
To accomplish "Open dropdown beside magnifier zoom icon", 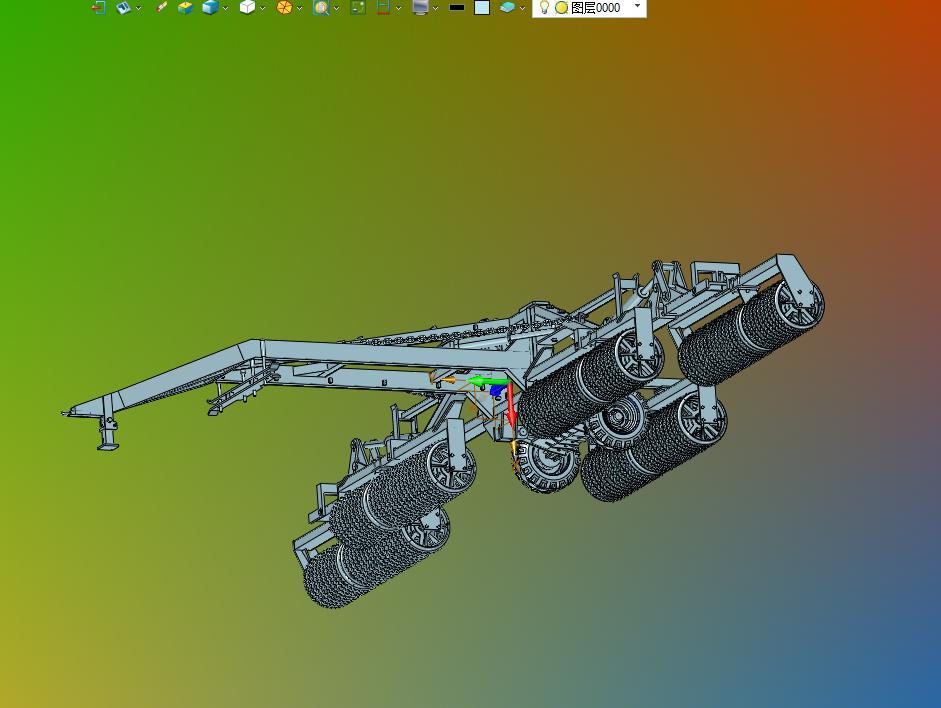I will pyautogui.click(x=337, y=8).
